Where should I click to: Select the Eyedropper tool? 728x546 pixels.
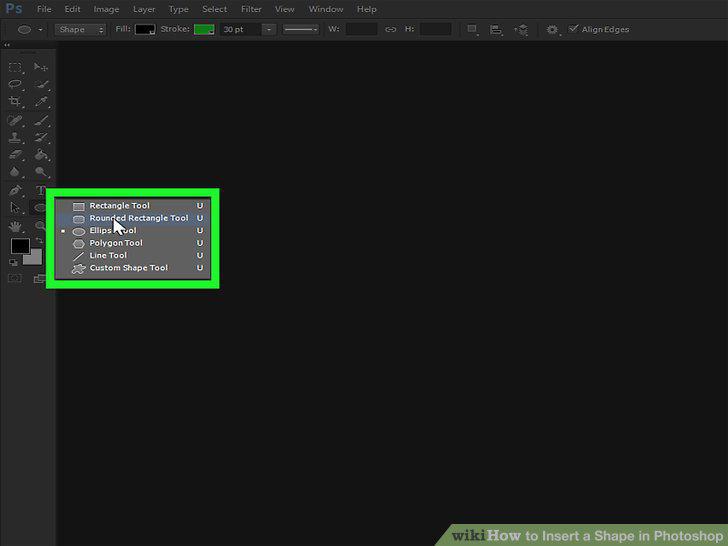pos(42,101)
